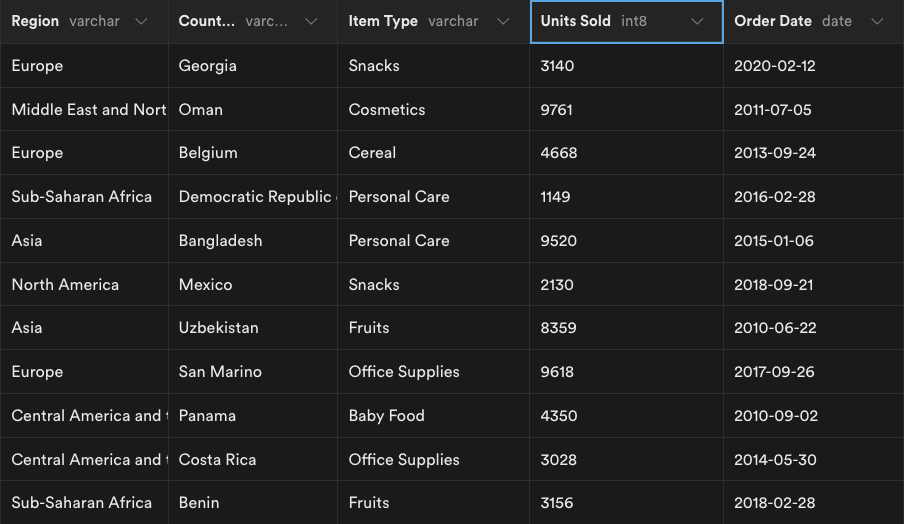This screenshot has height=524, width=904.
Task: Select the Georgia country cell
Action: pyautogui.click(x=253, y=66)
